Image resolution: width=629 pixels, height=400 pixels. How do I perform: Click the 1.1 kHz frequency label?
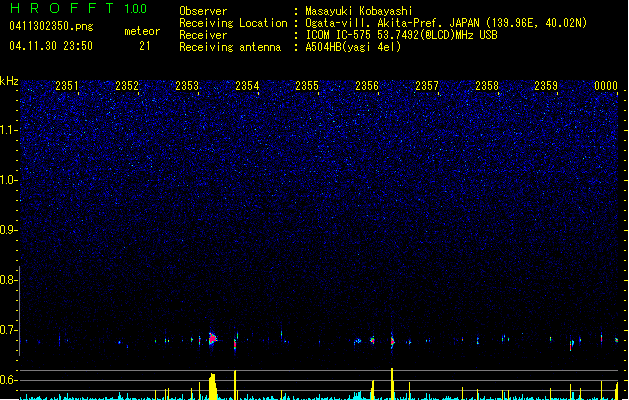[8, 130]
